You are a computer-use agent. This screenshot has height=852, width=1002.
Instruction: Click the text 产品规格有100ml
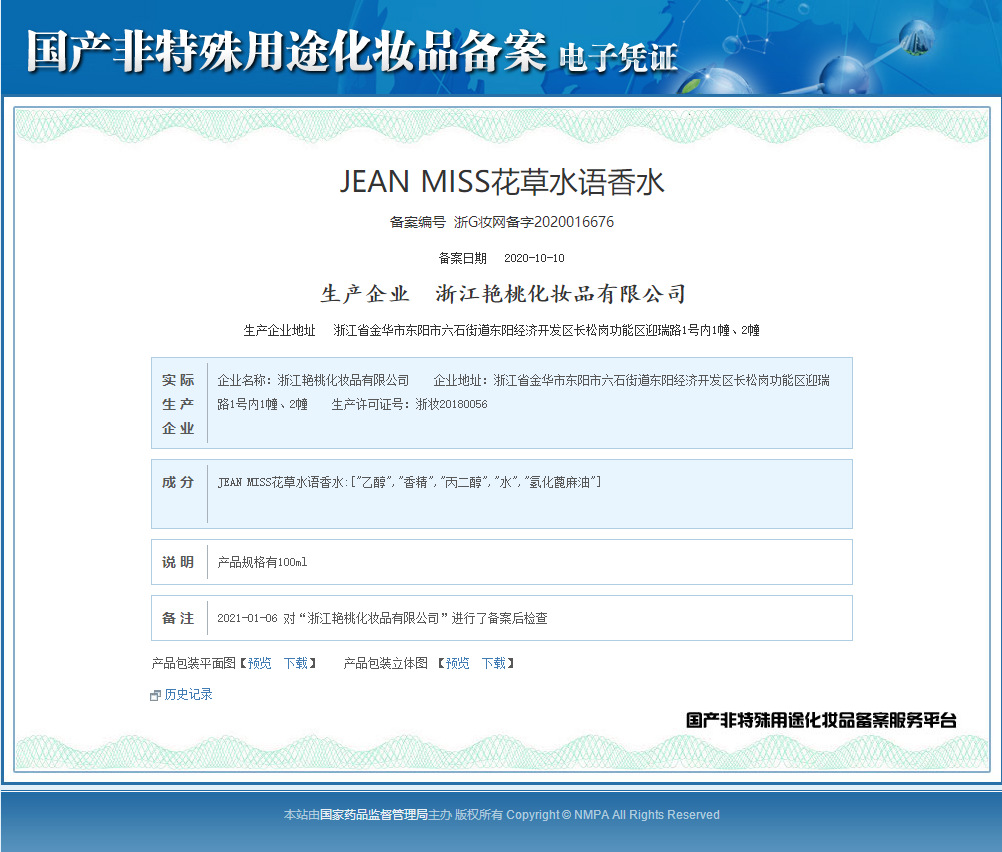tap(262, 562)
